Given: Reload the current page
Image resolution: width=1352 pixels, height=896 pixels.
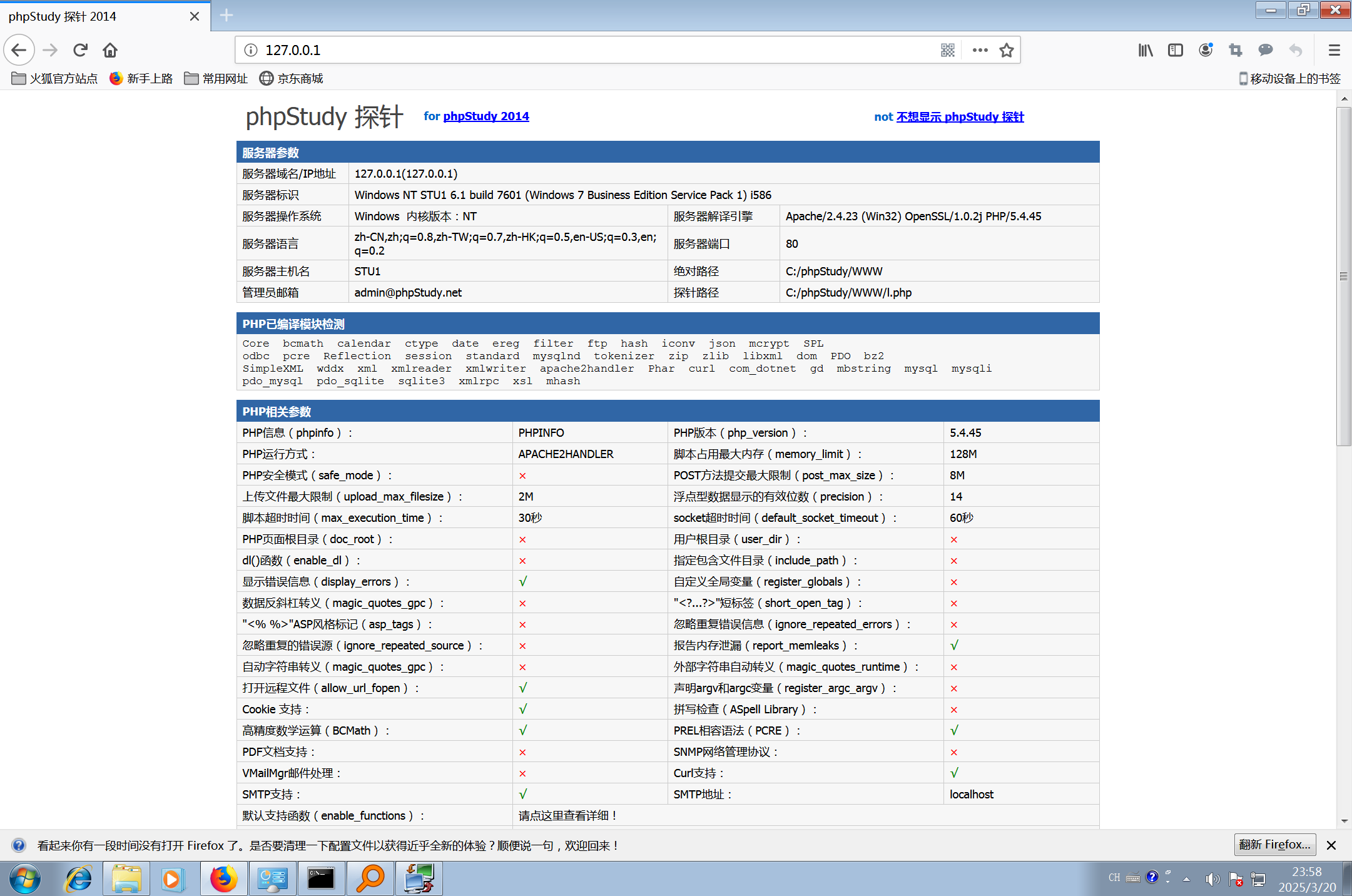Looking at the screenshot, I should [x=80, y=50].
